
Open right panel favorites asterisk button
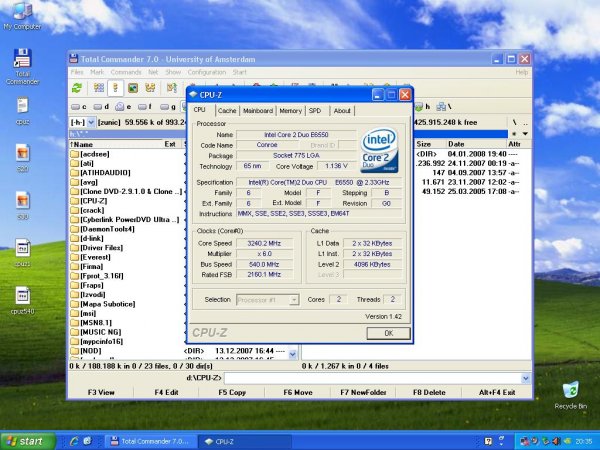click(514, 134)
